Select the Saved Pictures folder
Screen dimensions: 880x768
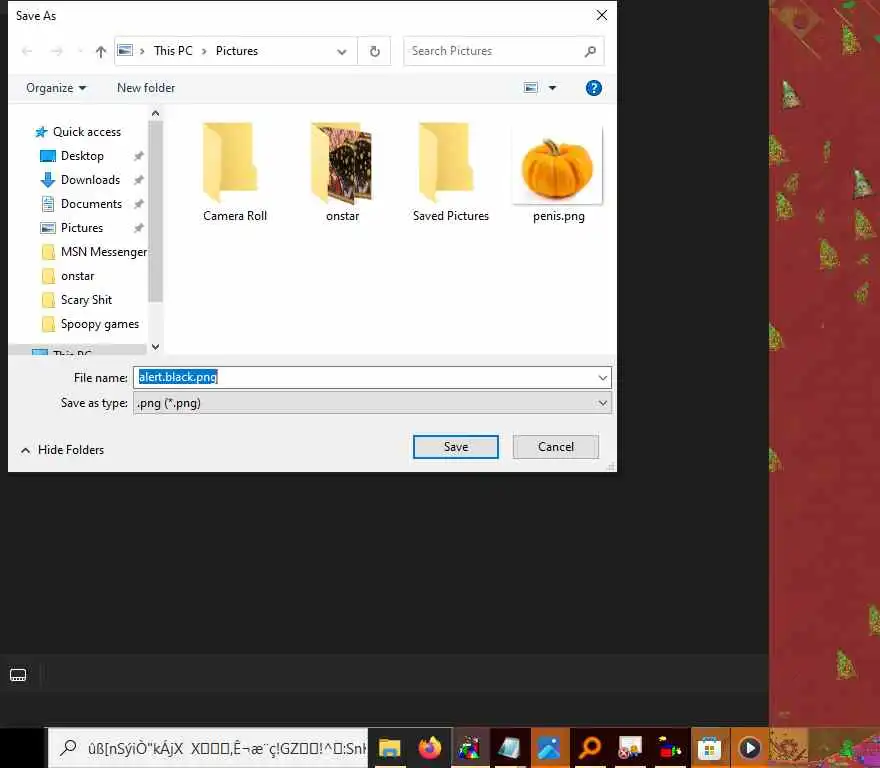tap(450, 172)
